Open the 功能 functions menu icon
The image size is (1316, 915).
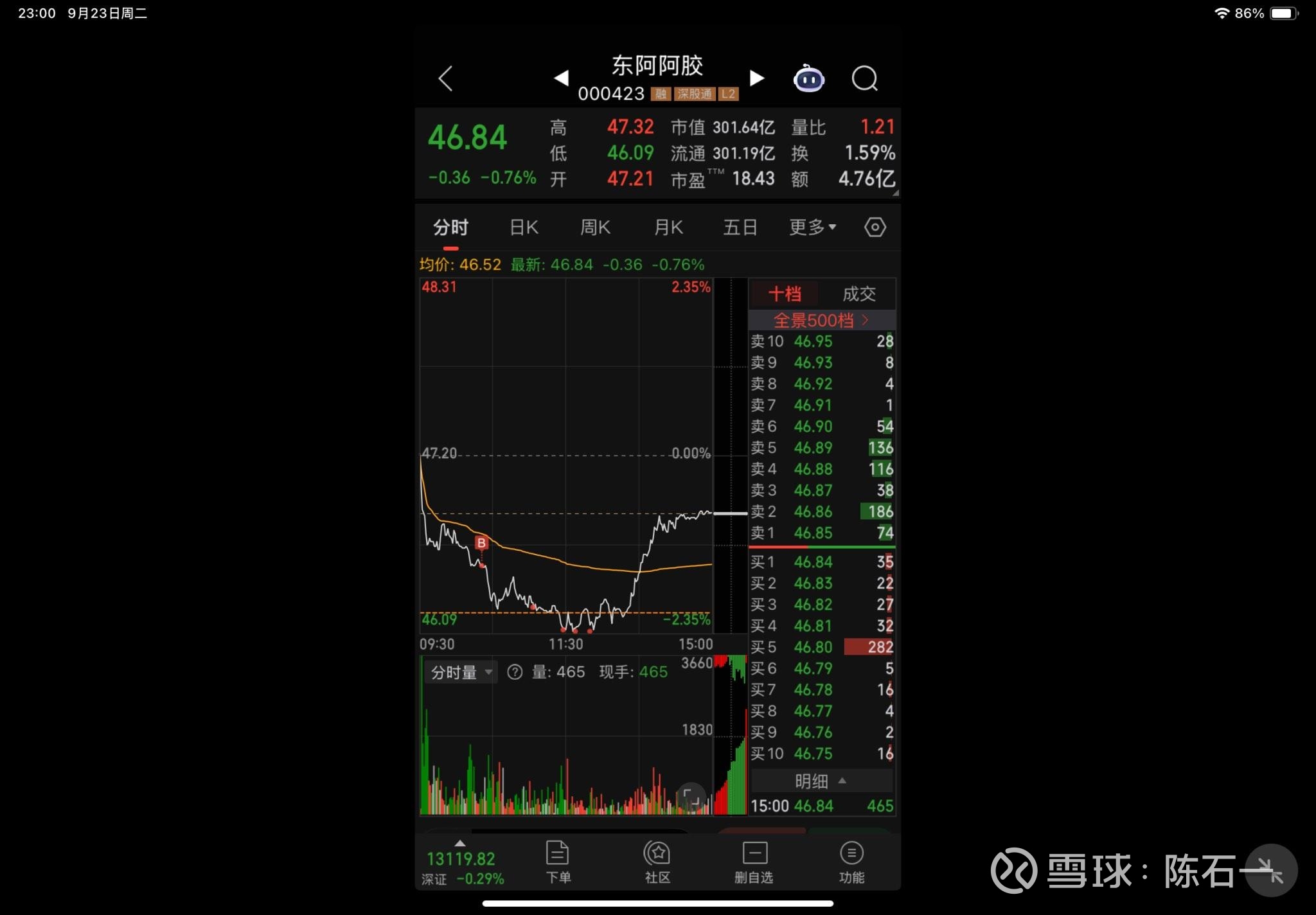pos(851,862)
